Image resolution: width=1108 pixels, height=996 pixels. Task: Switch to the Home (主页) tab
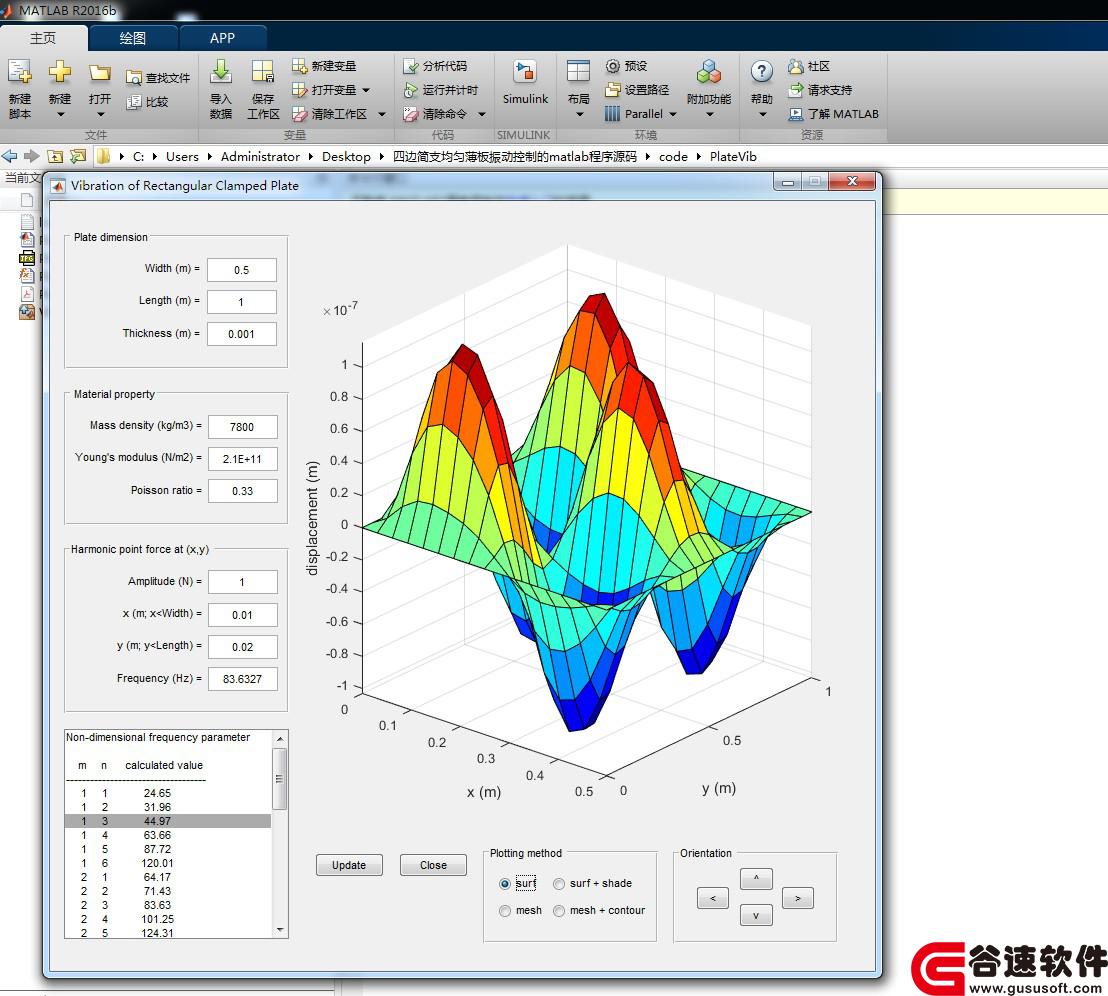pyautogui.click(x=43, y=38)
